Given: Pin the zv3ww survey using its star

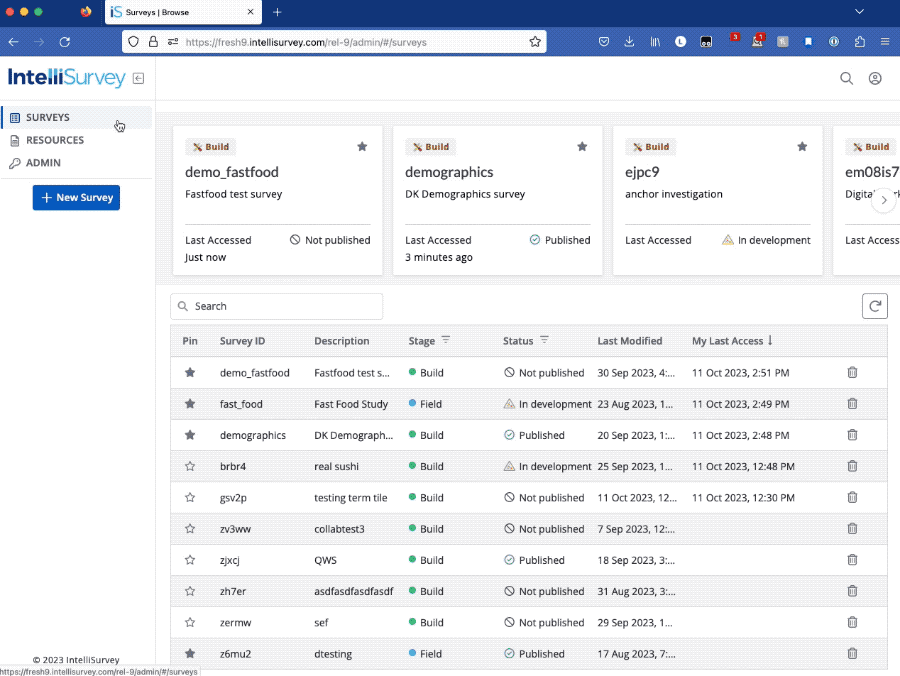Looking at the screenshot, I should tap(190, 529).
